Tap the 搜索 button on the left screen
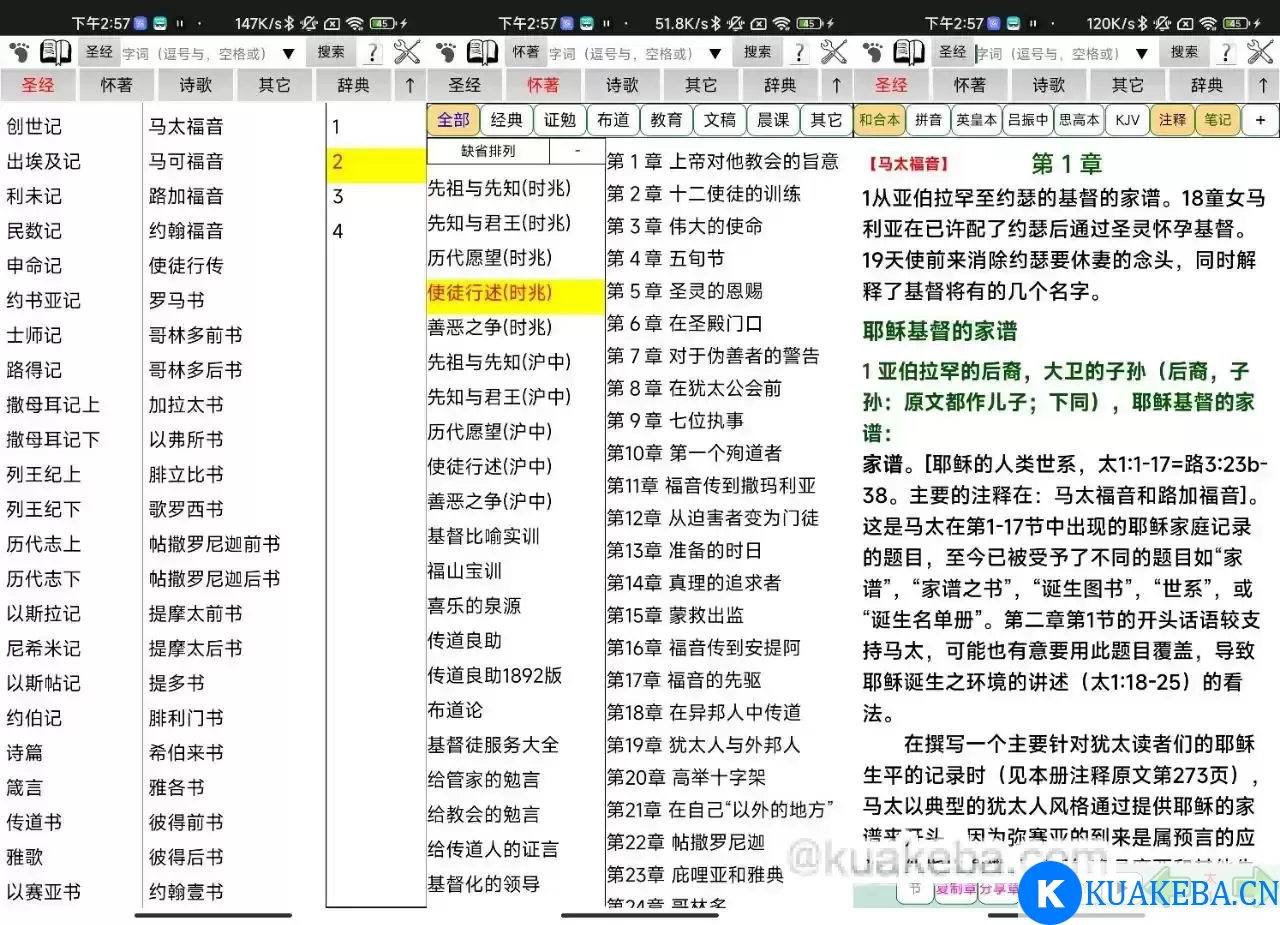1280x925 pixels. pos(332,52)
